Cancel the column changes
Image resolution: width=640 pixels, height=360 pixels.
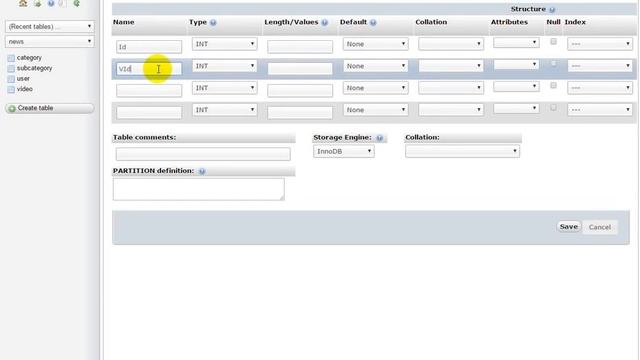pyautogui.click(x=600, y=227)
